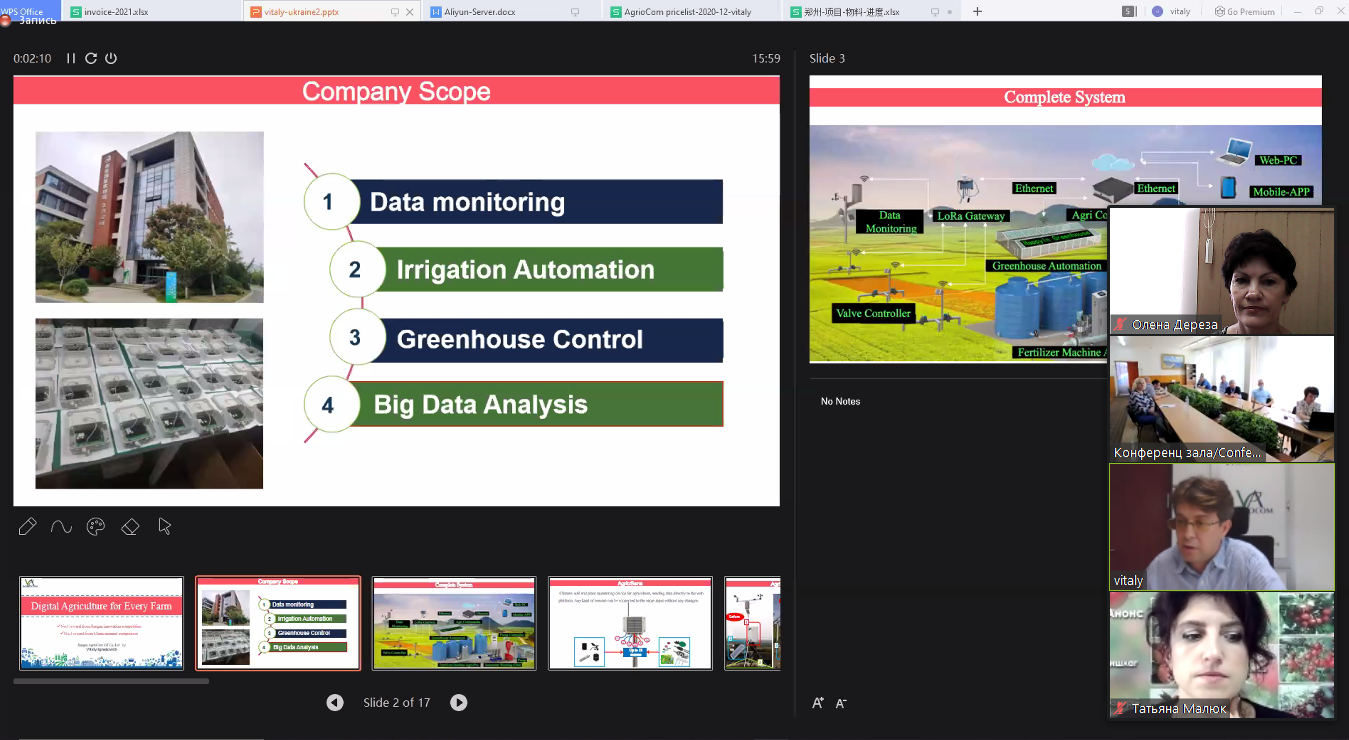Screen dimensions: 1349x740
Task: Click the Go Premium button
Action: (x=1244, y=12)
